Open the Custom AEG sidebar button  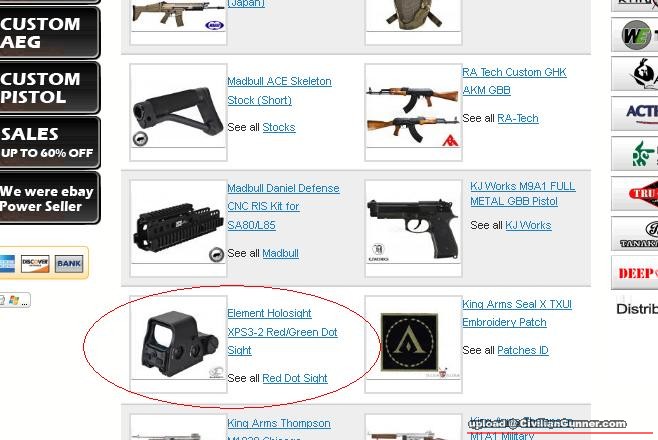click(50, 33)
